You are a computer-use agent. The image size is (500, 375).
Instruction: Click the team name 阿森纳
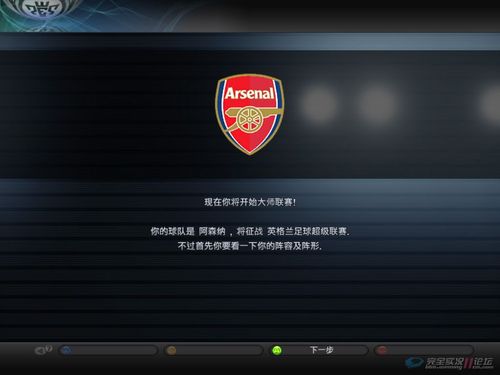pyautogui.click(x=212, y=231)
